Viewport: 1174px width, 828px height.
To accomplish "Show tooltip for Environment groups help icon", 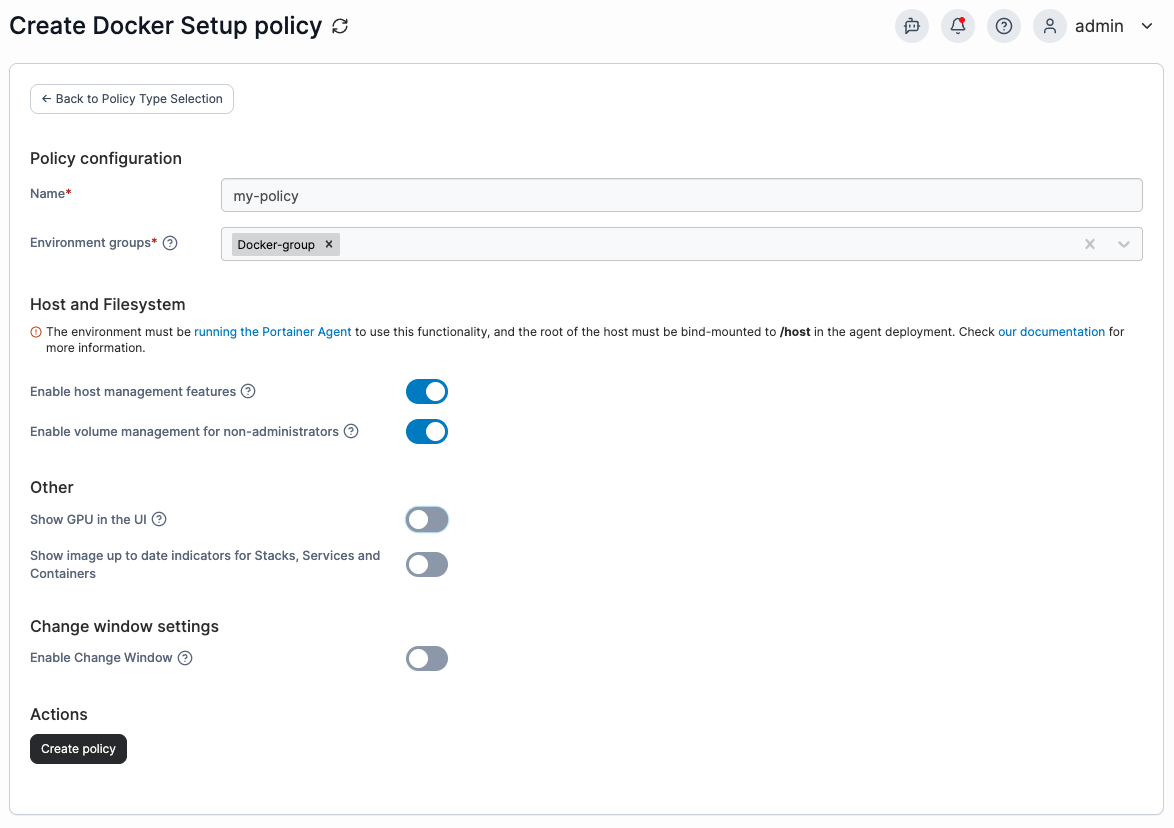I will coord(170,243).
